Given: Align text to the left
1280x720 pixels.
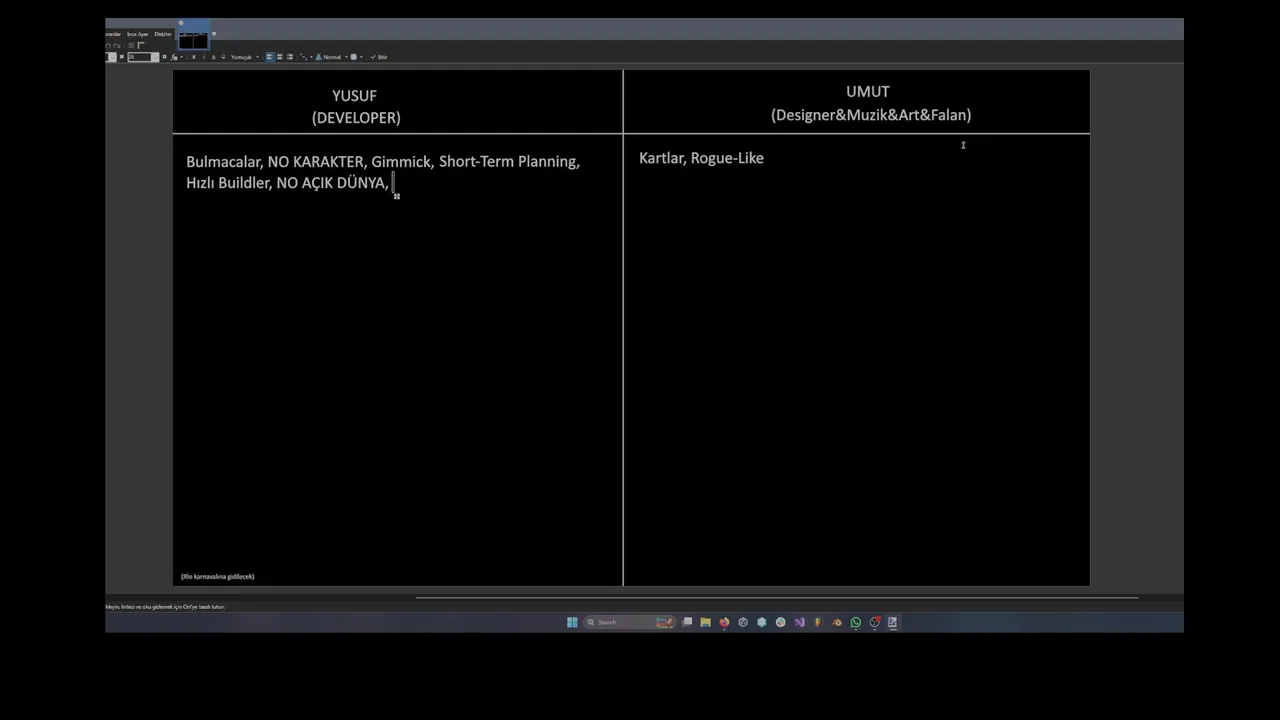Looking at the screenshot, I should (x=270, y=57).
